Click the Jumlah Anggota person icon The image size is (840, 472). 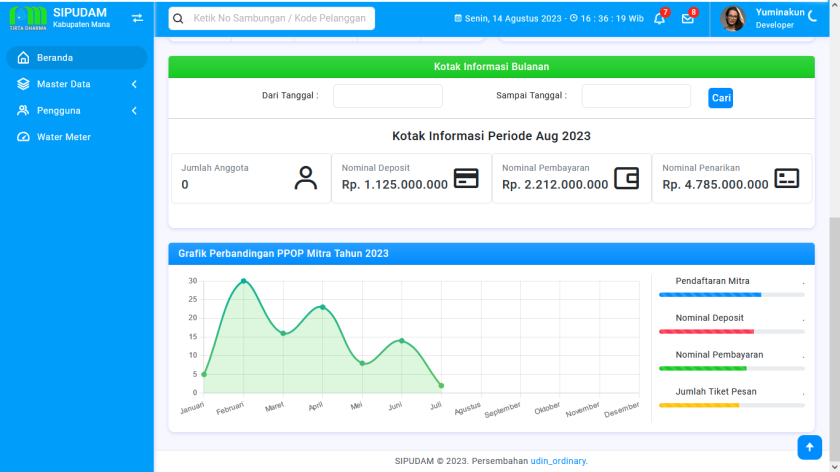pyautogui.click(x=306, y=178)
